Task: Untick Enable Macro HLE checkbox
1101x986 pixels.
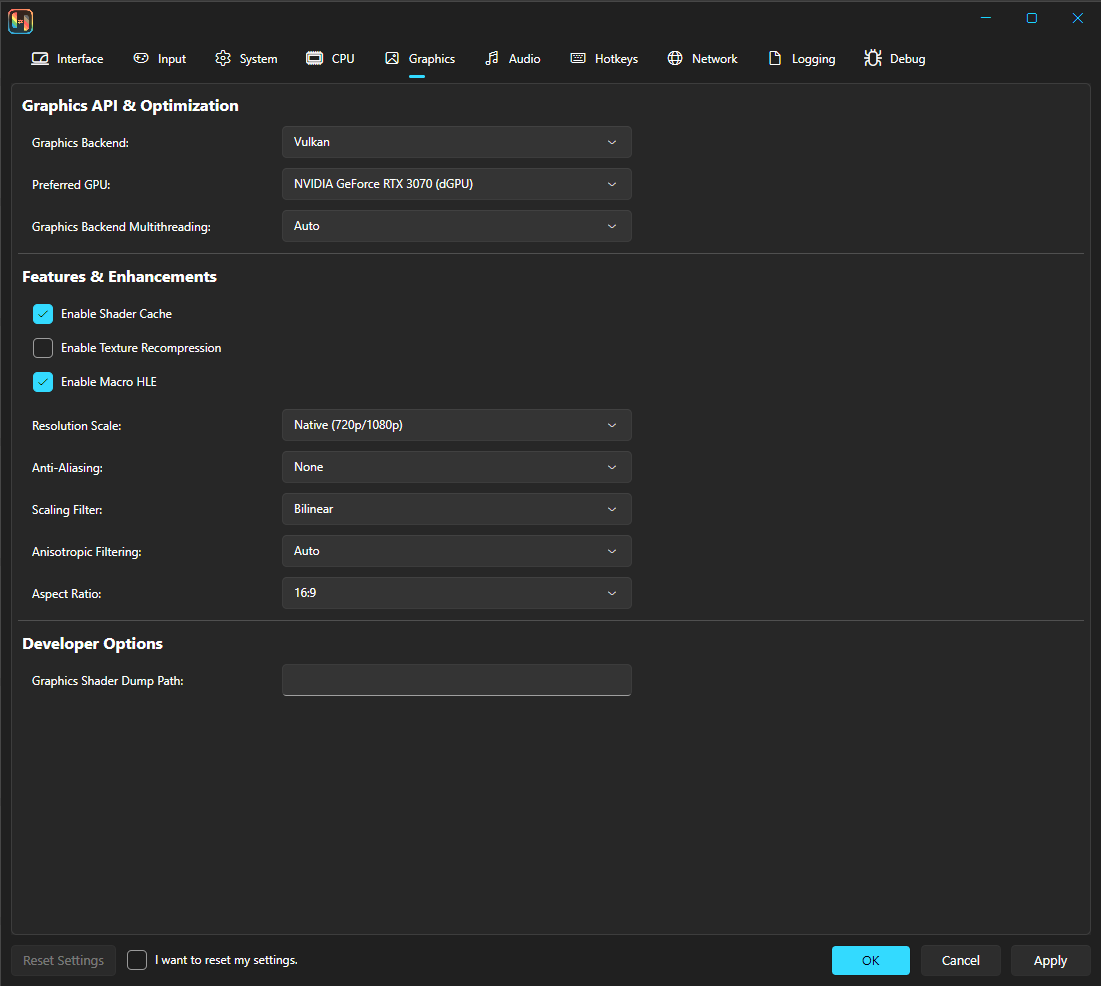Action: click(43, 382)
